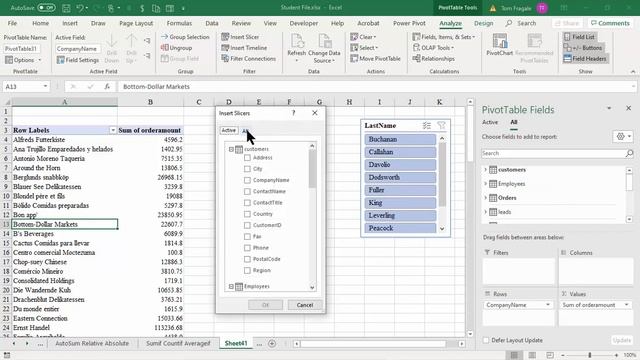This screenshot has width=640, height=360.
Task: Select King in LastName slicer
Action: coord(400,203)
